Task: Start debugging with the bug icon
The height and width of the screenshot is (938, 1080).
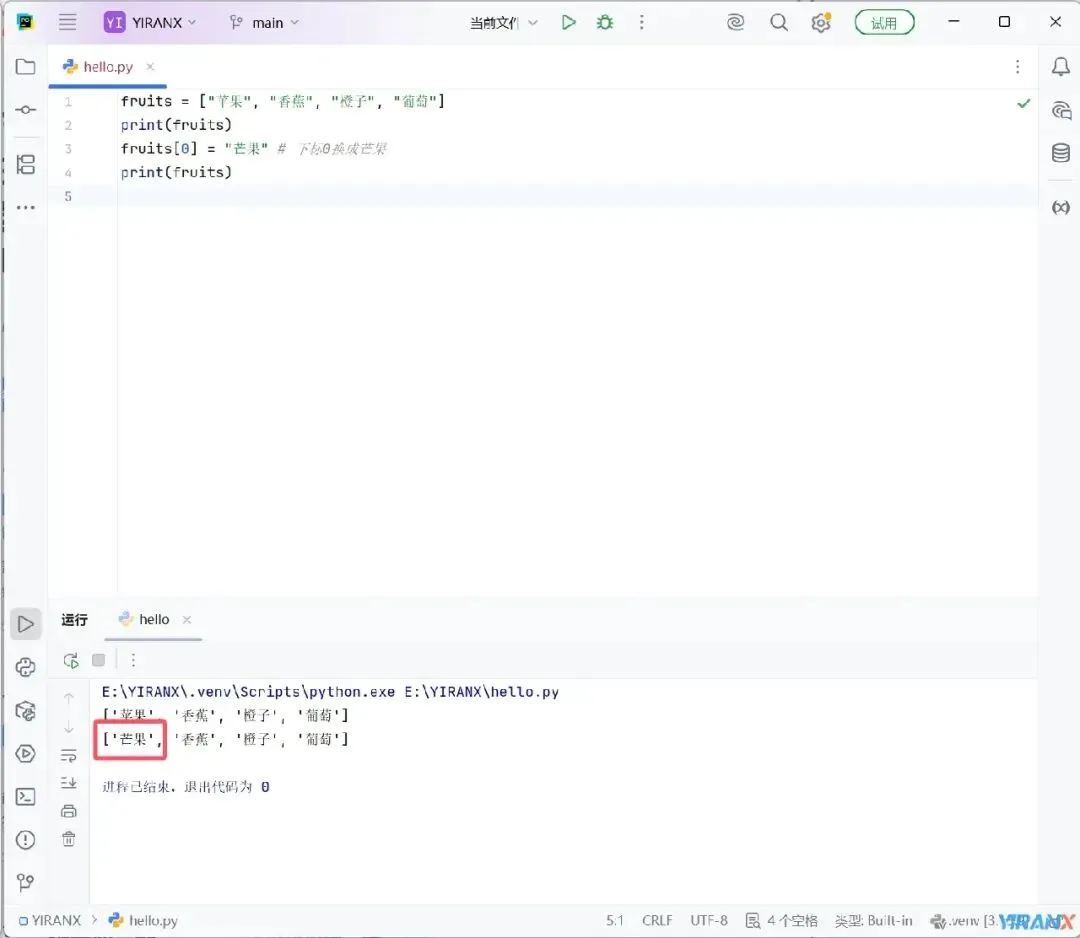Action: coord(605,23)
